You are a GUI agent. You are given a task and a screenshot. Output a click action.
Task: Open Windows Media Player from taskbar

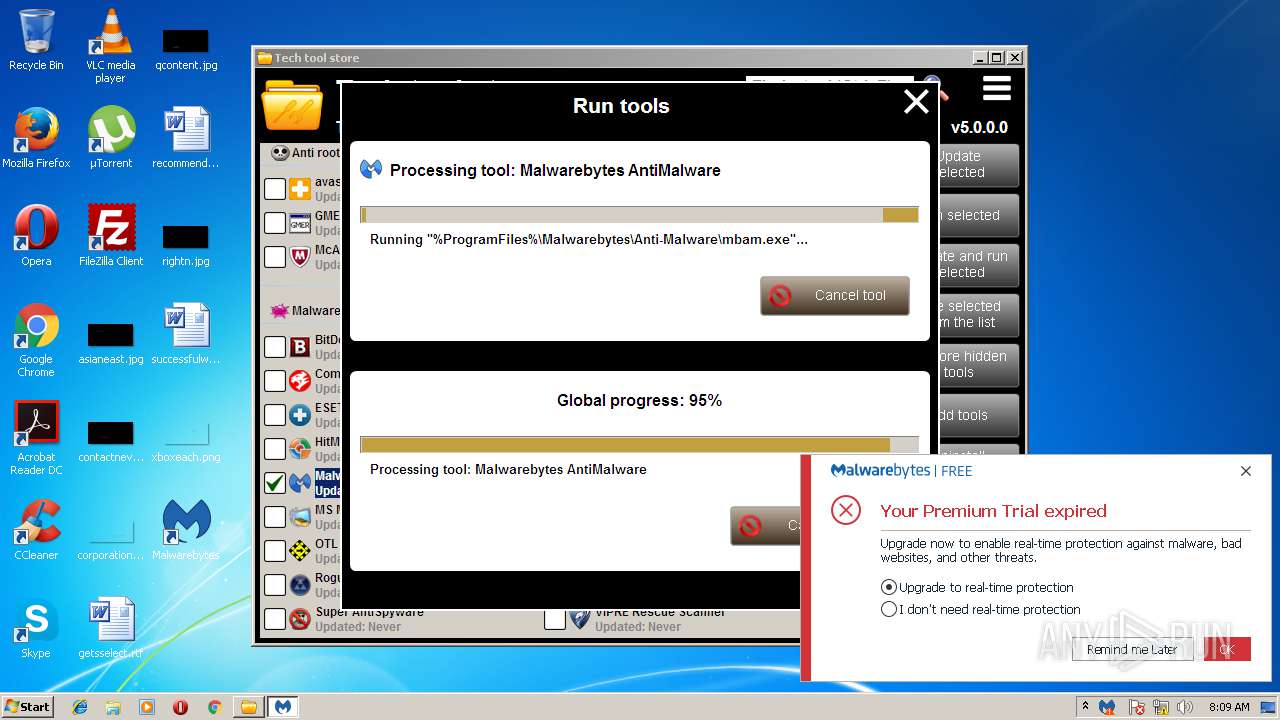click(147, 707)
